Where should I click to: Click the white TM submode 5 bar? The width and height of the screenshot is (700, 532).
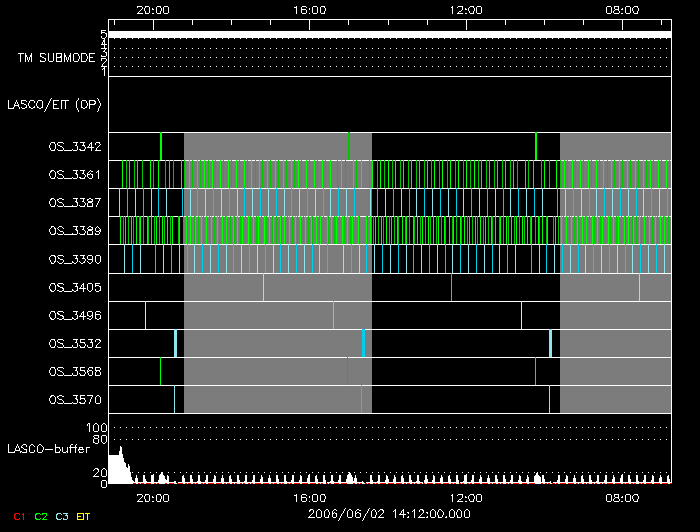click(390, 35)
